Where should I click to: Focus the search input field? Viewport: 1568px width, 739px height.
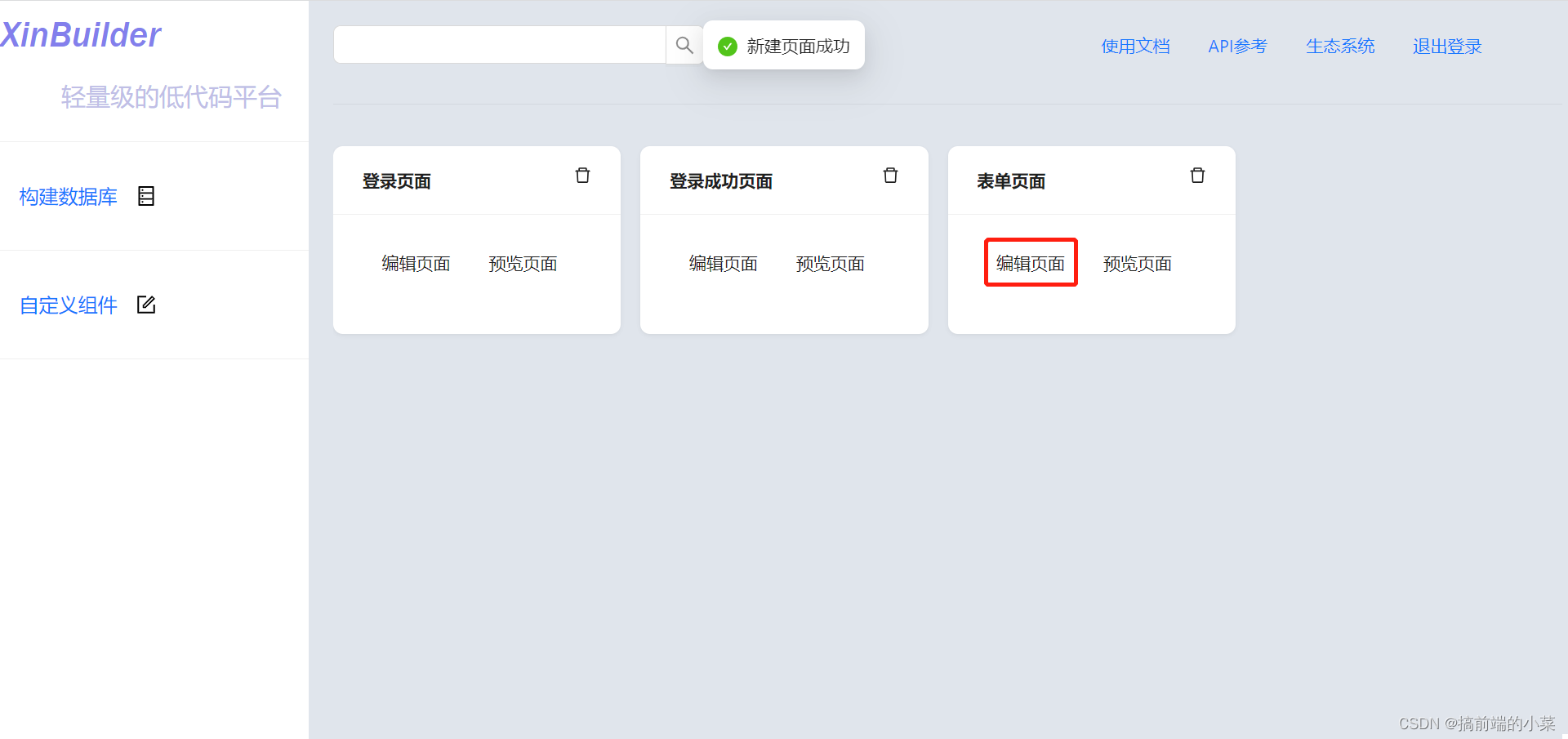[x=500, y=45]
